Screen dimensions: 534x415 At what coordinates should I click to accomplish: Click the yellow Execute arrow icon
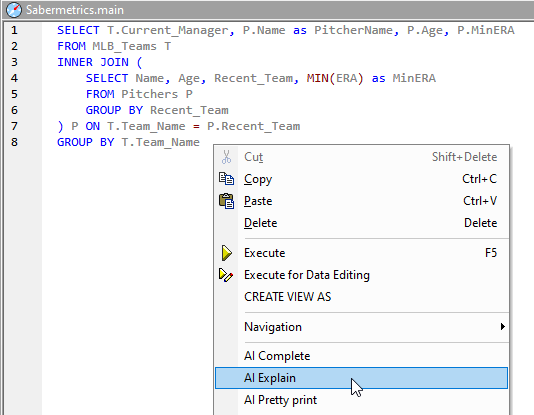point(226,253)
